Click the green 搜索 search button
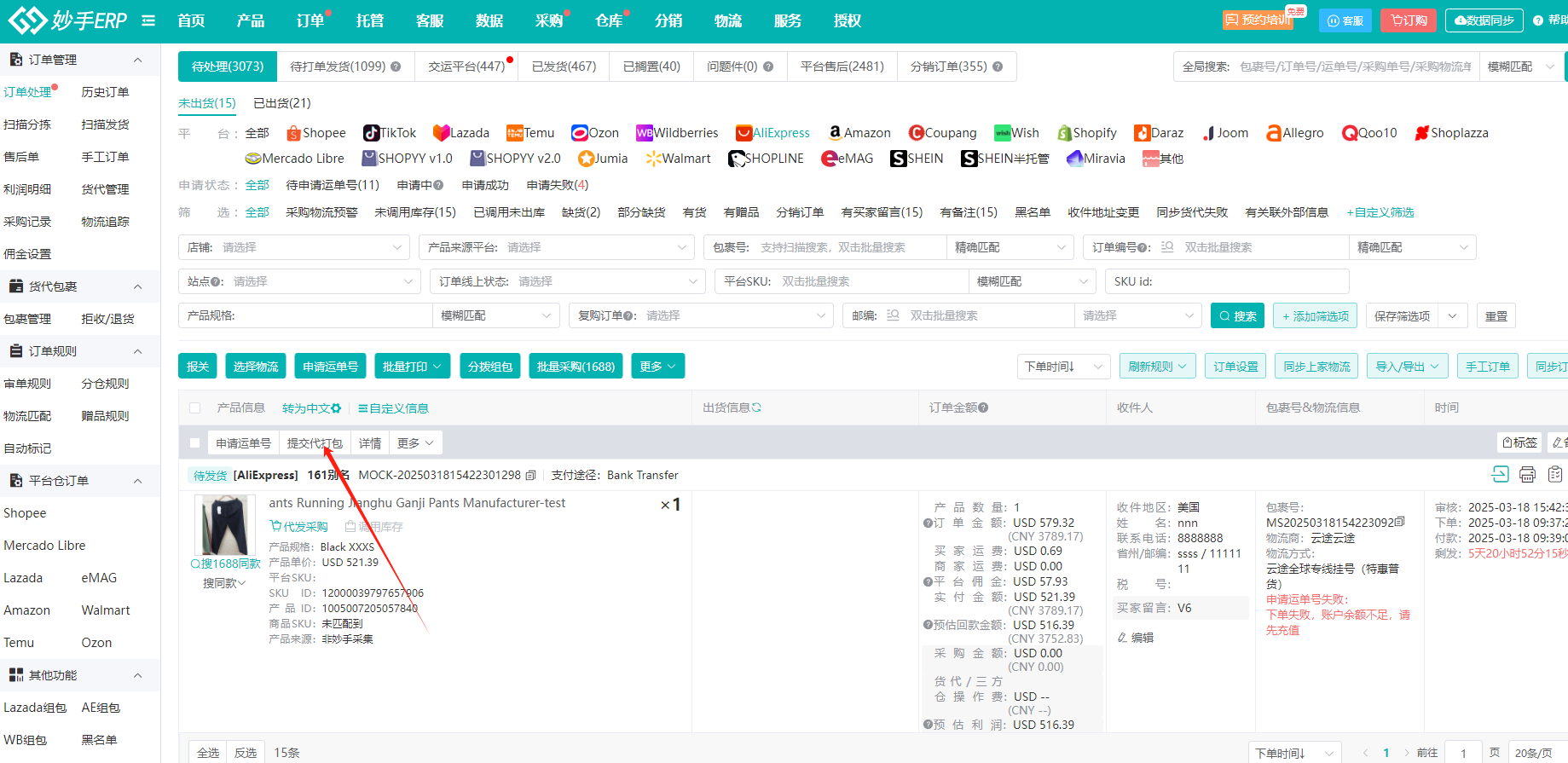Viewport: 1568px width, 763px height. [1237, 316]
